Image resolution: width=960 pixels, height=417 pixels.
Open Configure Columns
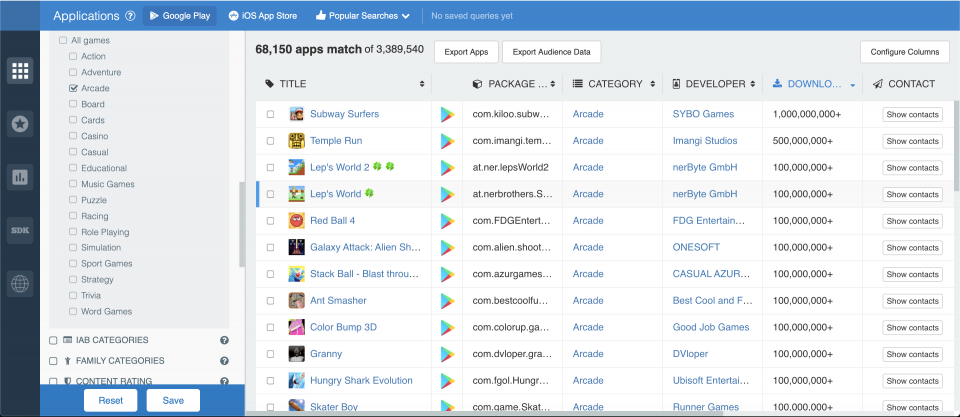click(905, 52)
